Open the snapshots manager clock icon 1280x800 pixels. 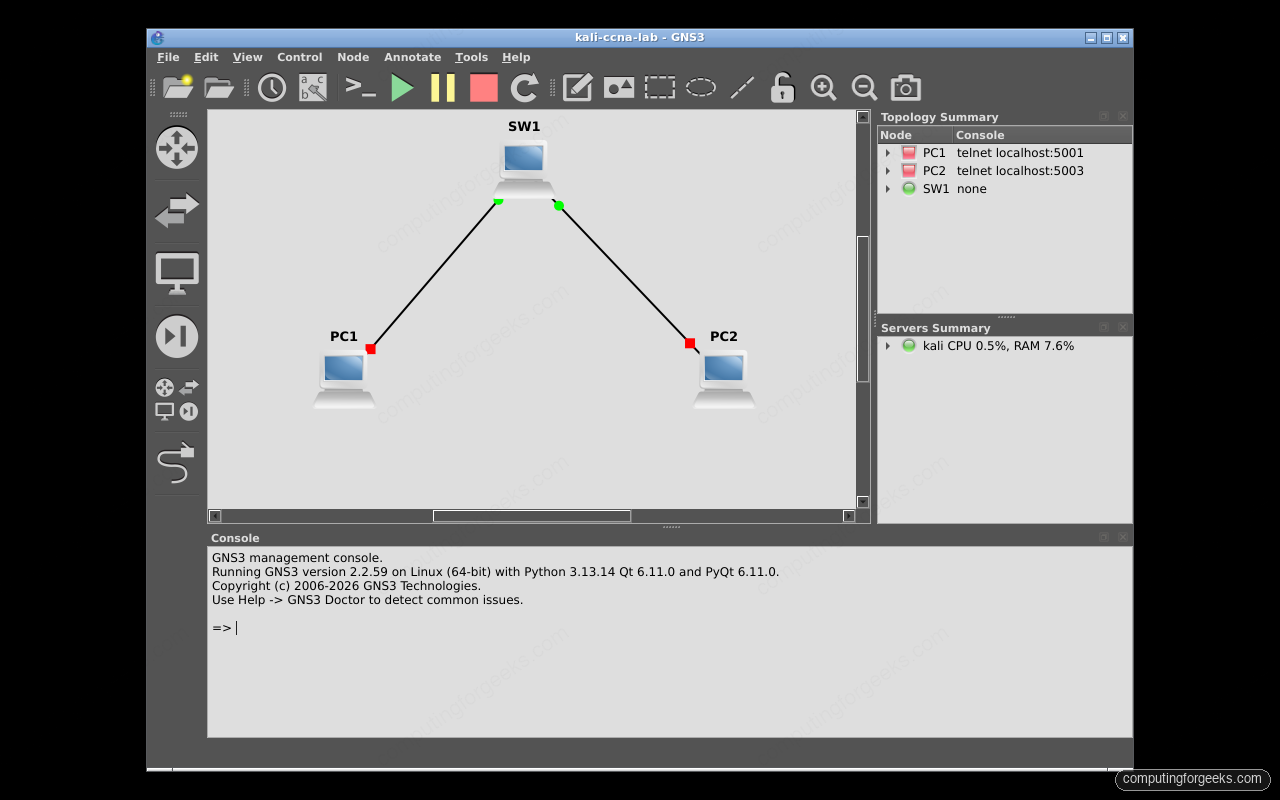click(272, 87)
